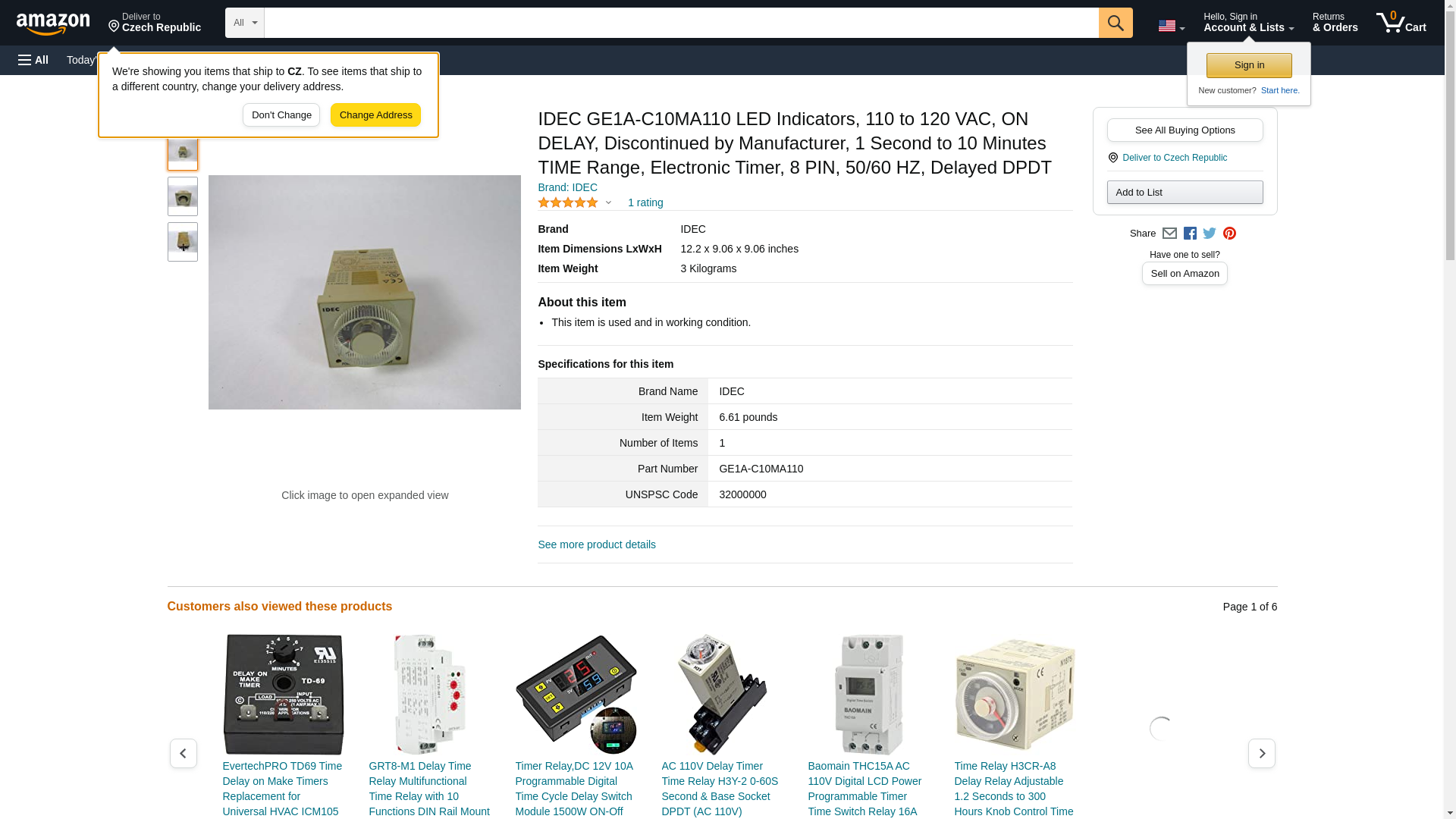Open the All hamburger menu

coord(33,60)
